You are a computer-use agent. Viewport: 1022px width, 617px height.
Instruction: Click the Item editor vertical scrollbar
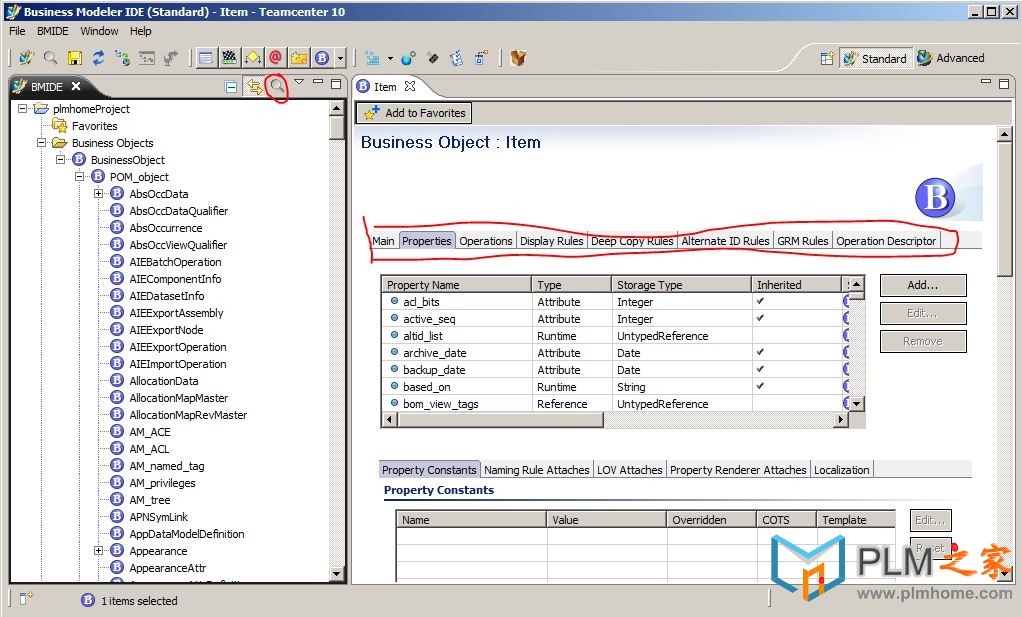click(1004, 355)
